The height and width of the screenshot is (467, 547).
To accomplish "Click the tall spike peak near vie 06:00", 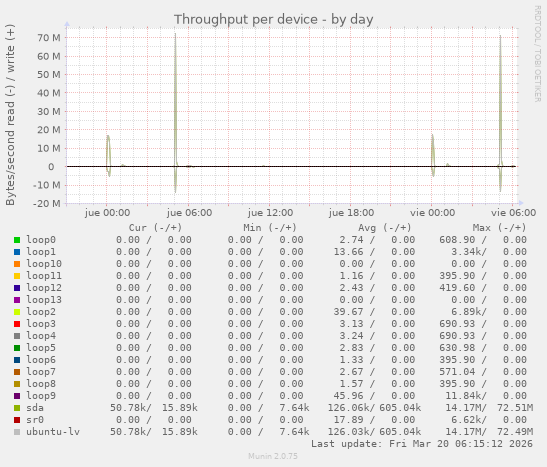I will click(500, 36).
